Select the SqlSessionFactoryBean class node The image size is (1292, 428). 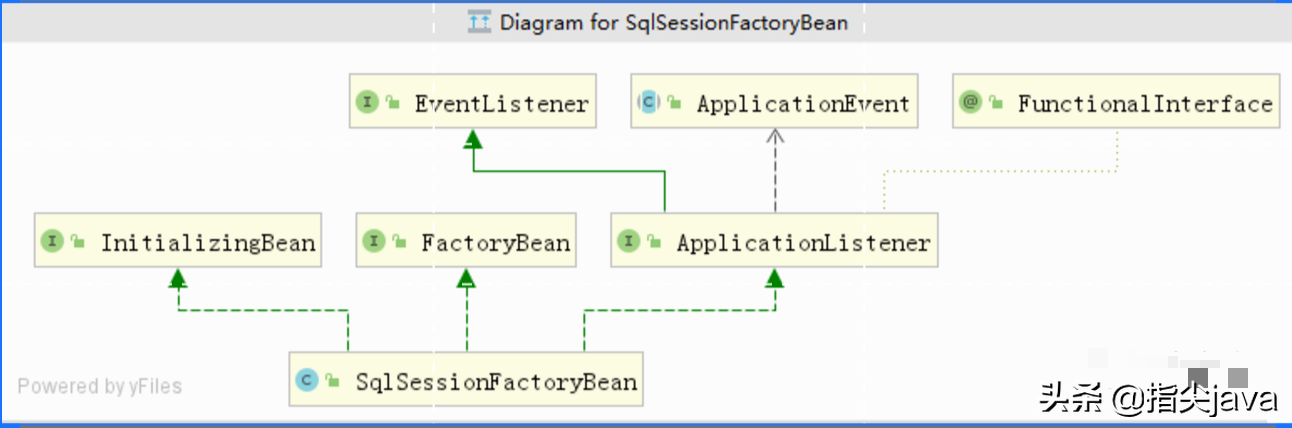(x=466, y=380)
